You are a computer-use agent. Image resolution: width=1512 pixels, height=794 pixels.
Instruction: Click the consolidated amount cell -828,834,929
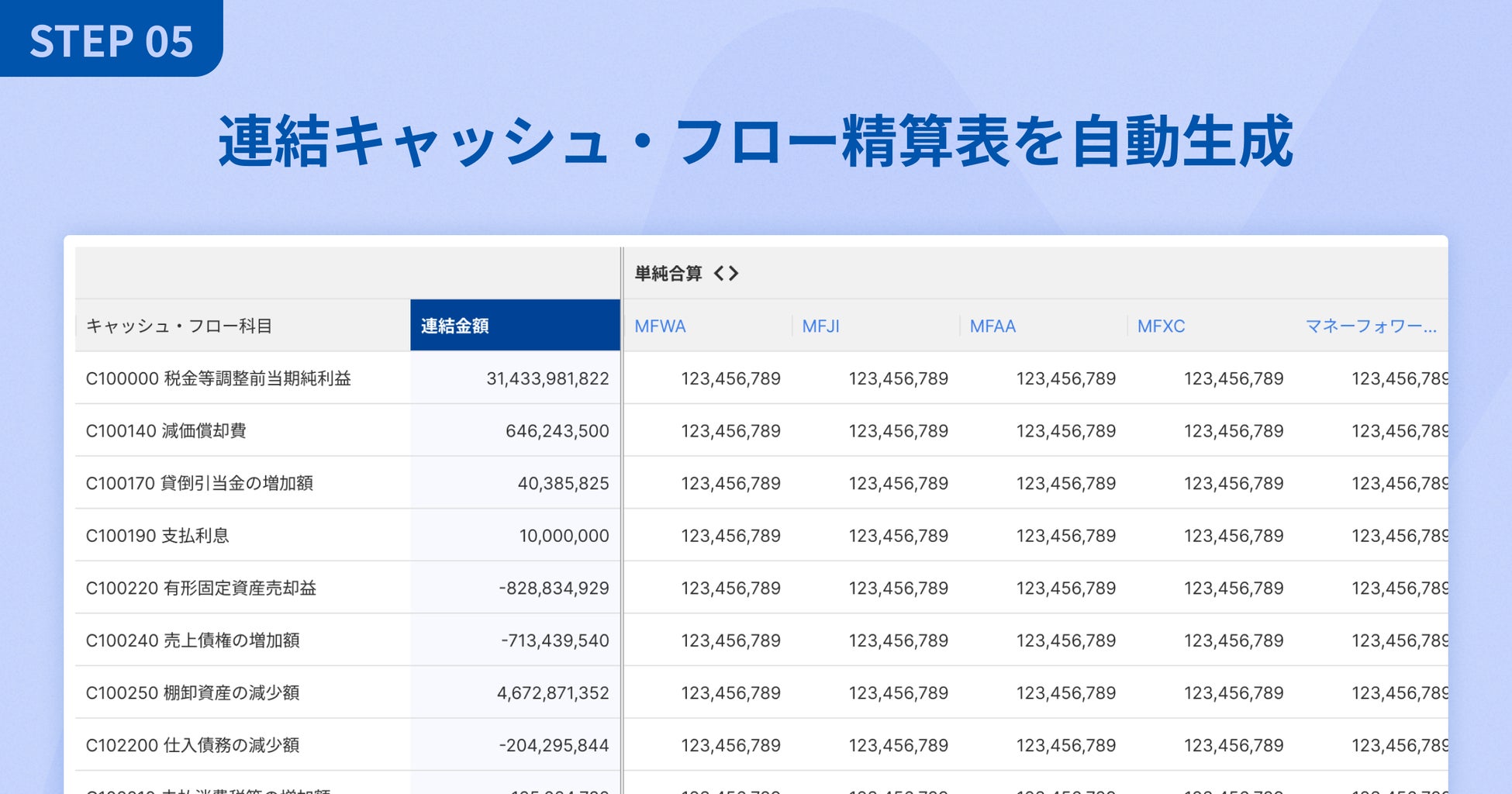[x=554, y=589]
